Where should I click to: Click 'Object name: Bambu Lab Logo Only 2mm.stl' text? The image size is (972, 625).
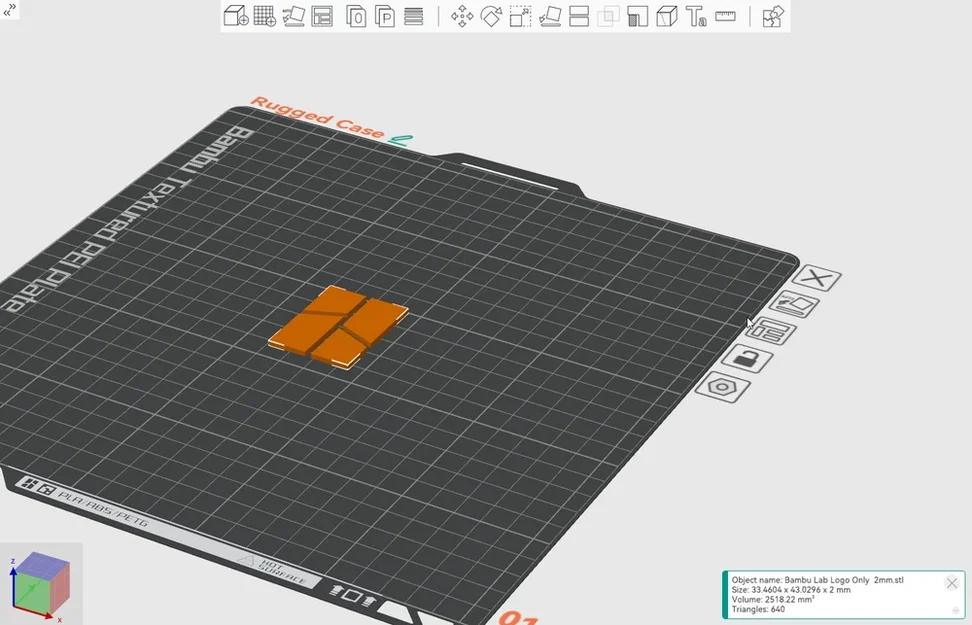point(817,580)
